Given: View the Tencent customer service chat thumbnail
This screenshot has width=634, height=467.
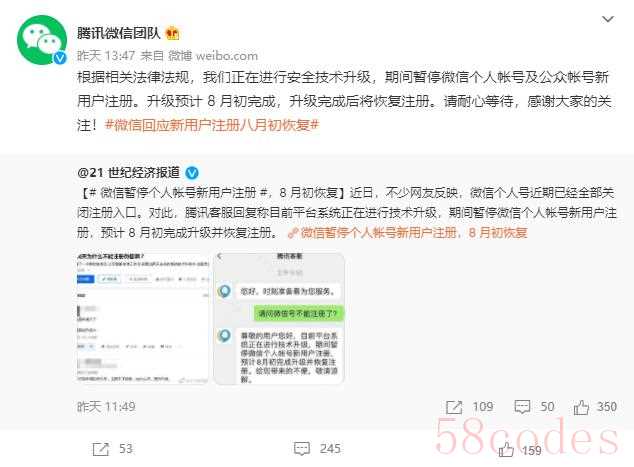Looking at the screenshot, I should pyautogui.click(x=279, y=318).
